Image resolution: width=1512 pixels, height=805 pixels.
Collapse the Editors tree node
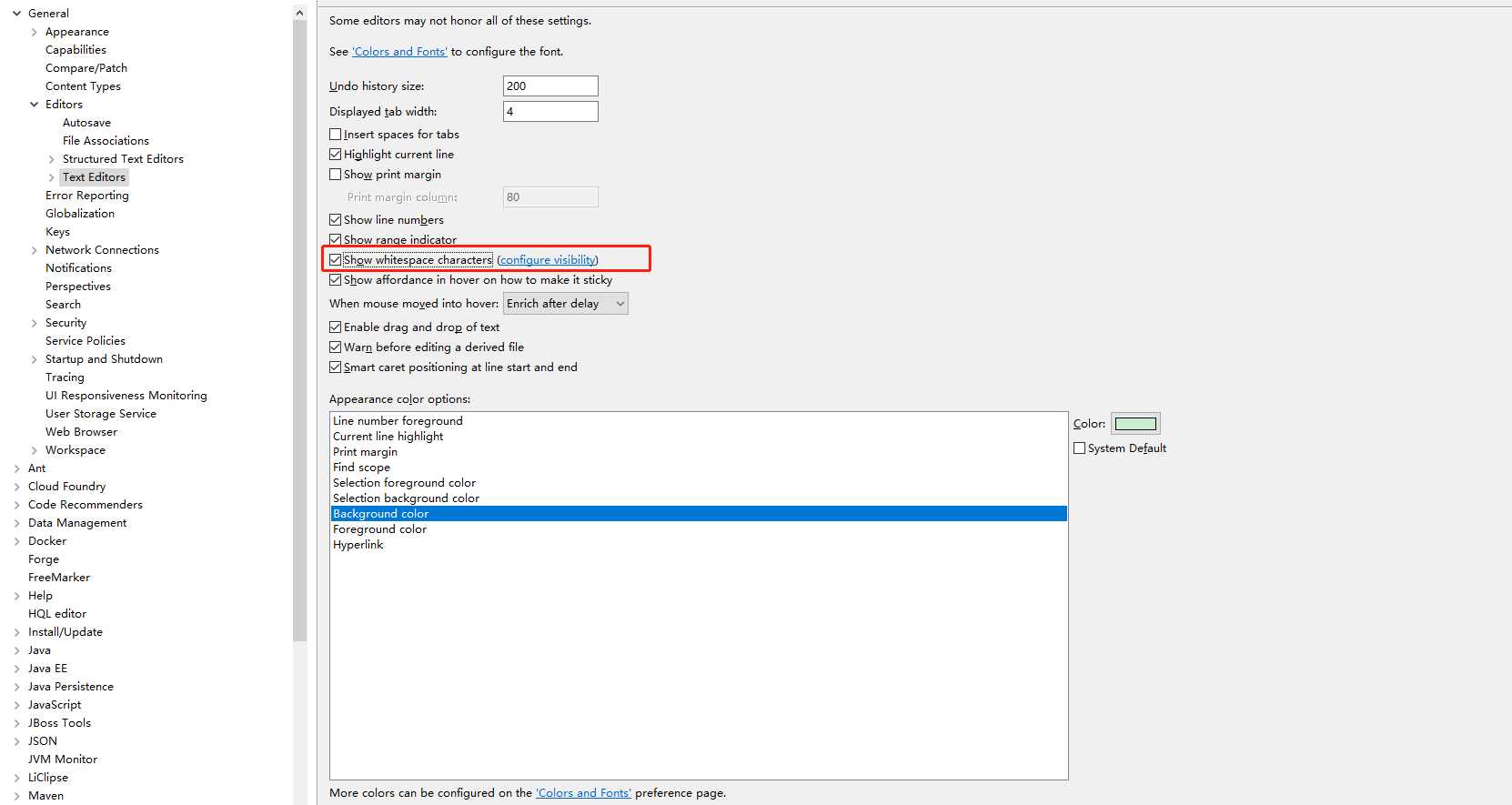tap(35, 105)
